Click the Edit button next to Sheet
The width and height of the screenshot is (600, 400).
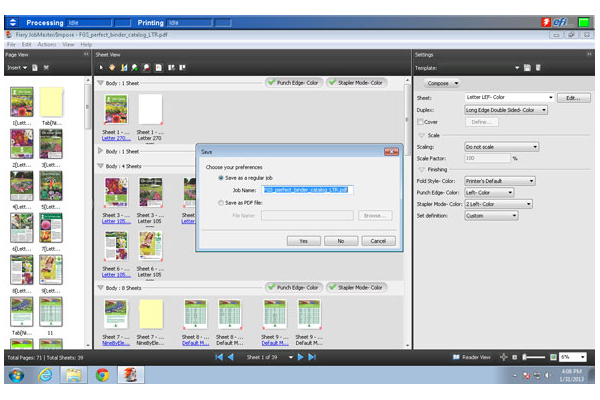pyautogui.click(x=571, y=98)
